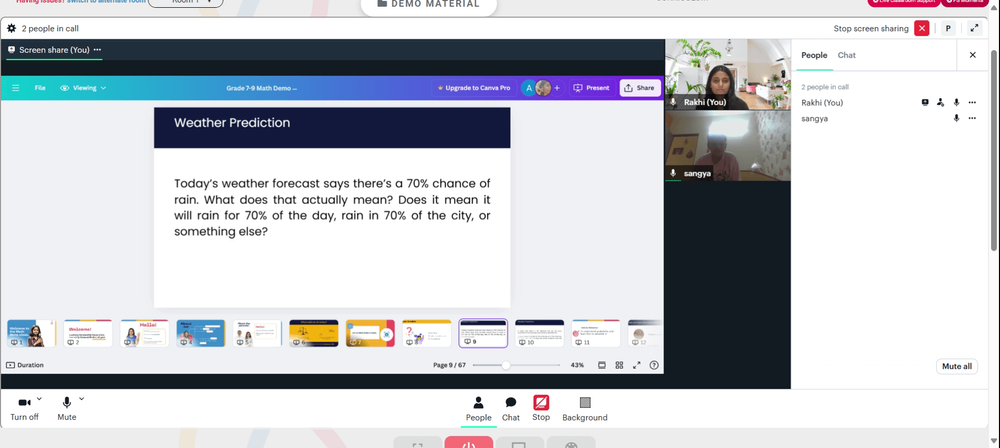Toggle Mute microphone button
This screenshot has width=1000, height=448.
tap(66, 408)
